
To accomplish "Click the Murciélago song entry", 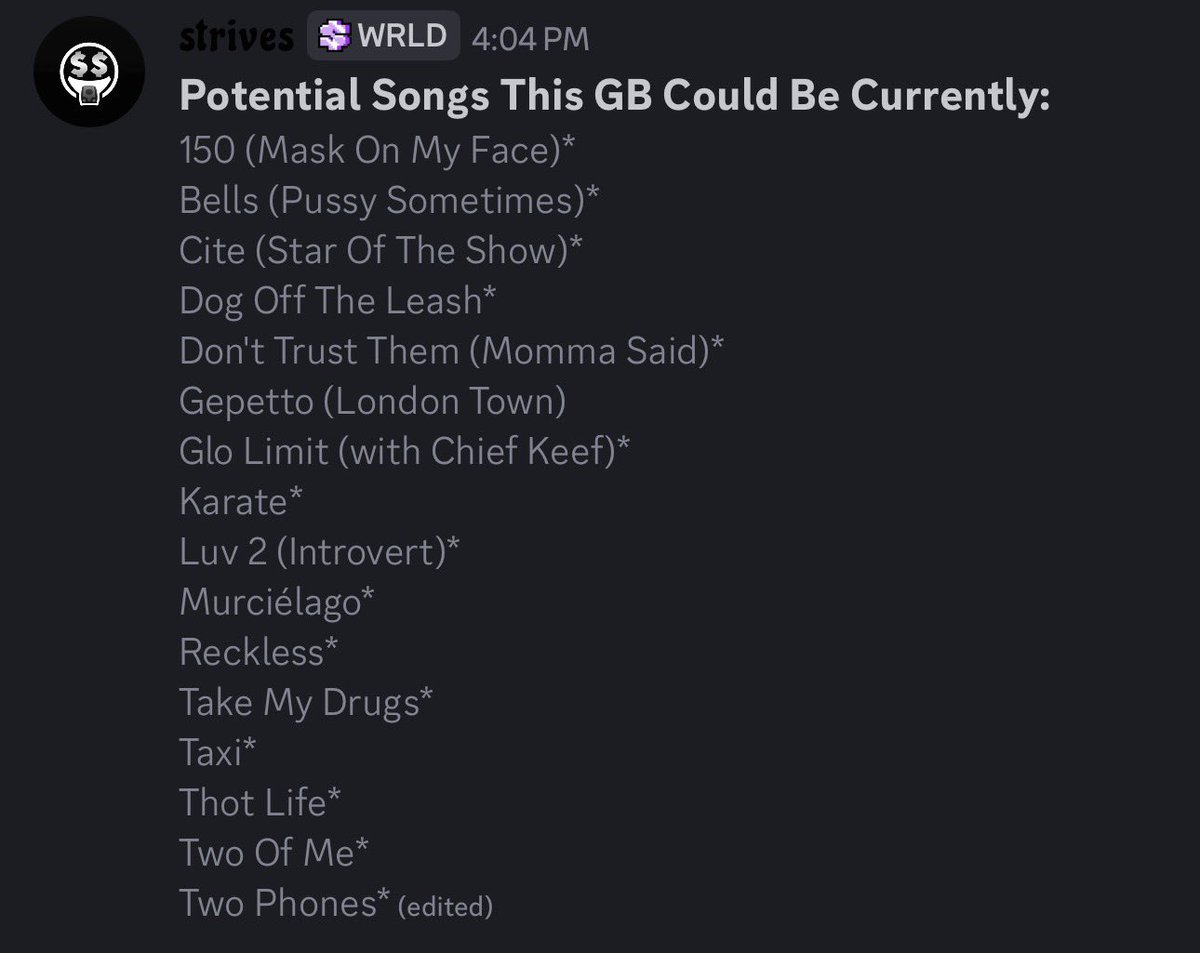I will [277, 601].
